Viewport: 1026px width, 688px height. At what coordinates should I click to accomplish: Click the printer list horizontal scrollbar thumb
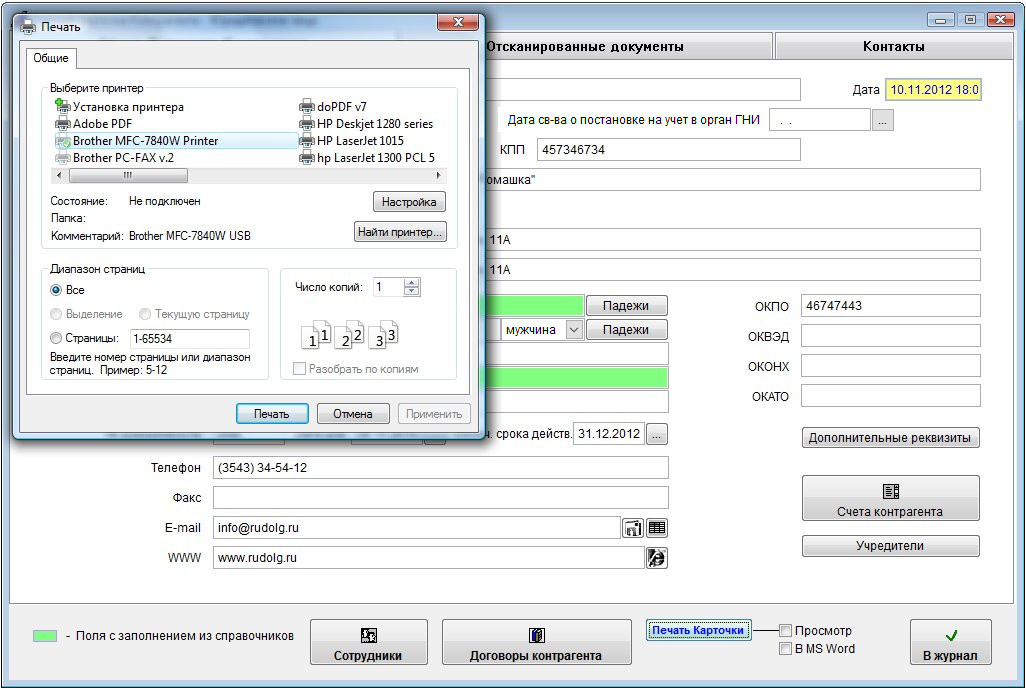[x=128, y=175]
